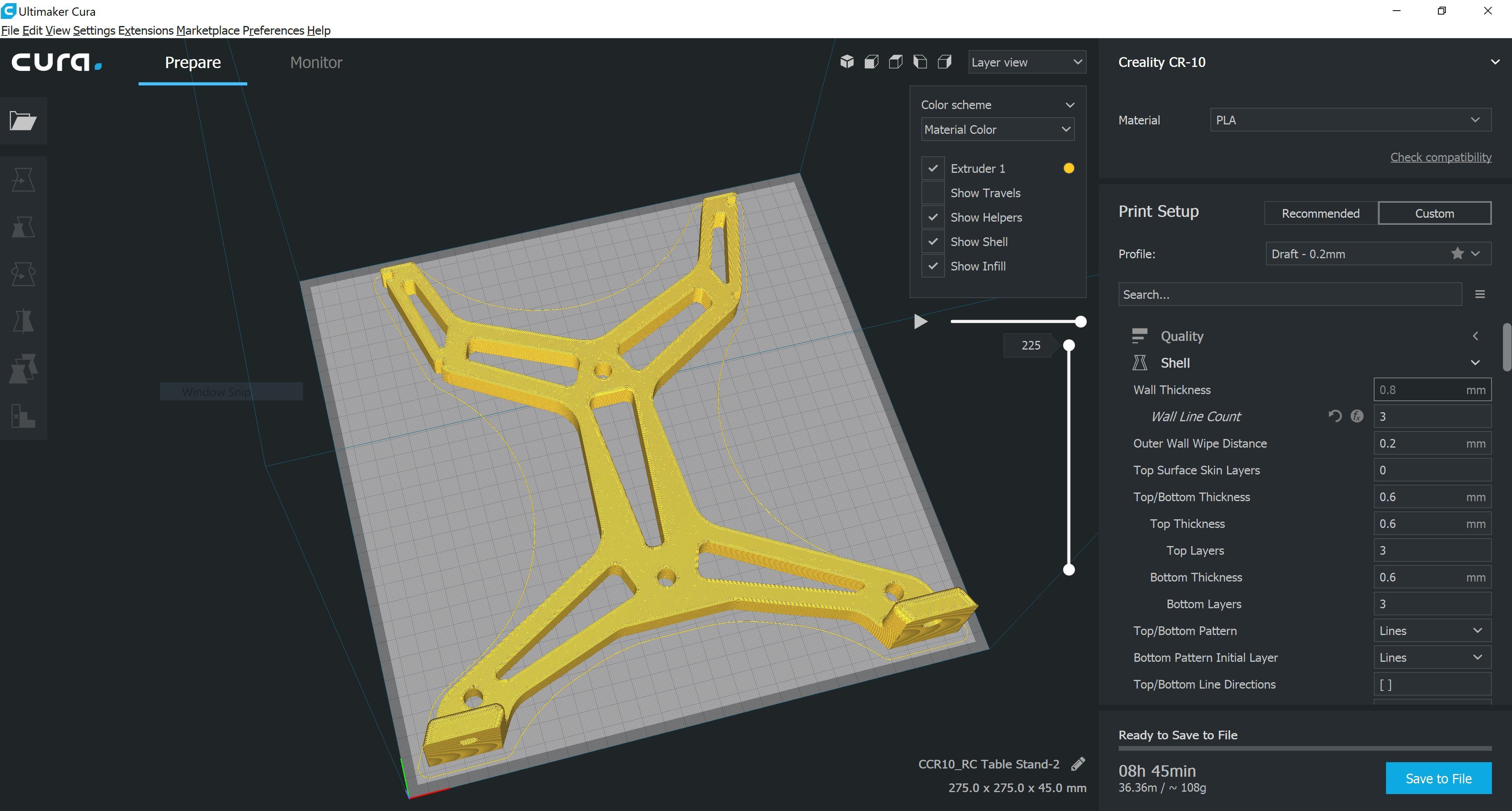The image size is (1512, 811).
Task: Open the Material Color scheme dropdown
Action: [x=997, y=129]
